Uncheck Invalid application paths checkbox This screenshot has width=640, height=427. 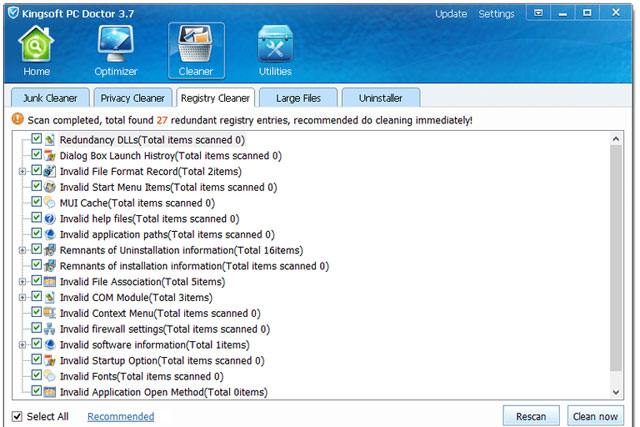36,233
